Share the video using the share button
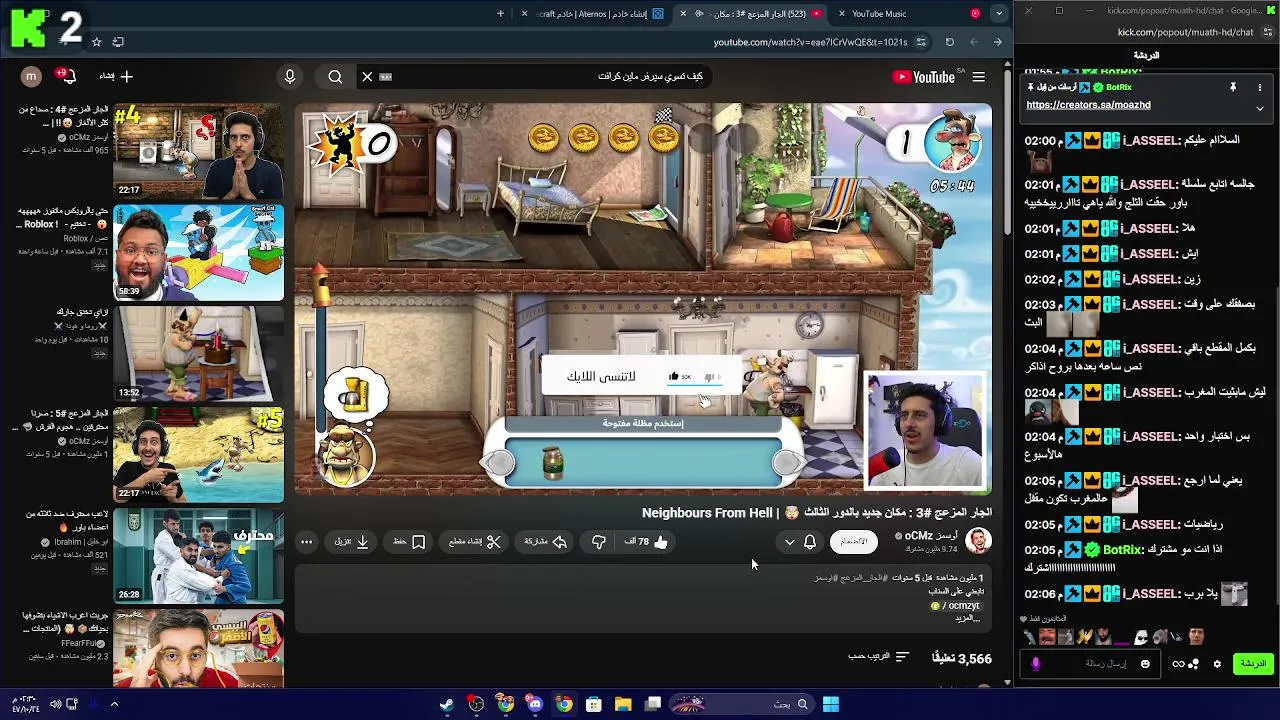Screen dimensions: 1280x720 (x=546, y=542)
